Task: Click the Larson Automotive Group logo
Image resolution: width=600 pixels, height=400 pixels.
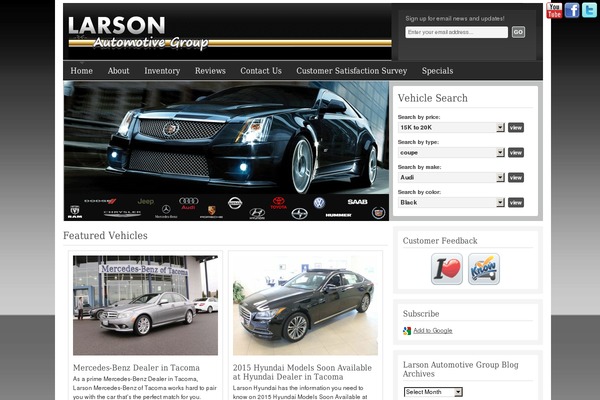Action: 138,33
